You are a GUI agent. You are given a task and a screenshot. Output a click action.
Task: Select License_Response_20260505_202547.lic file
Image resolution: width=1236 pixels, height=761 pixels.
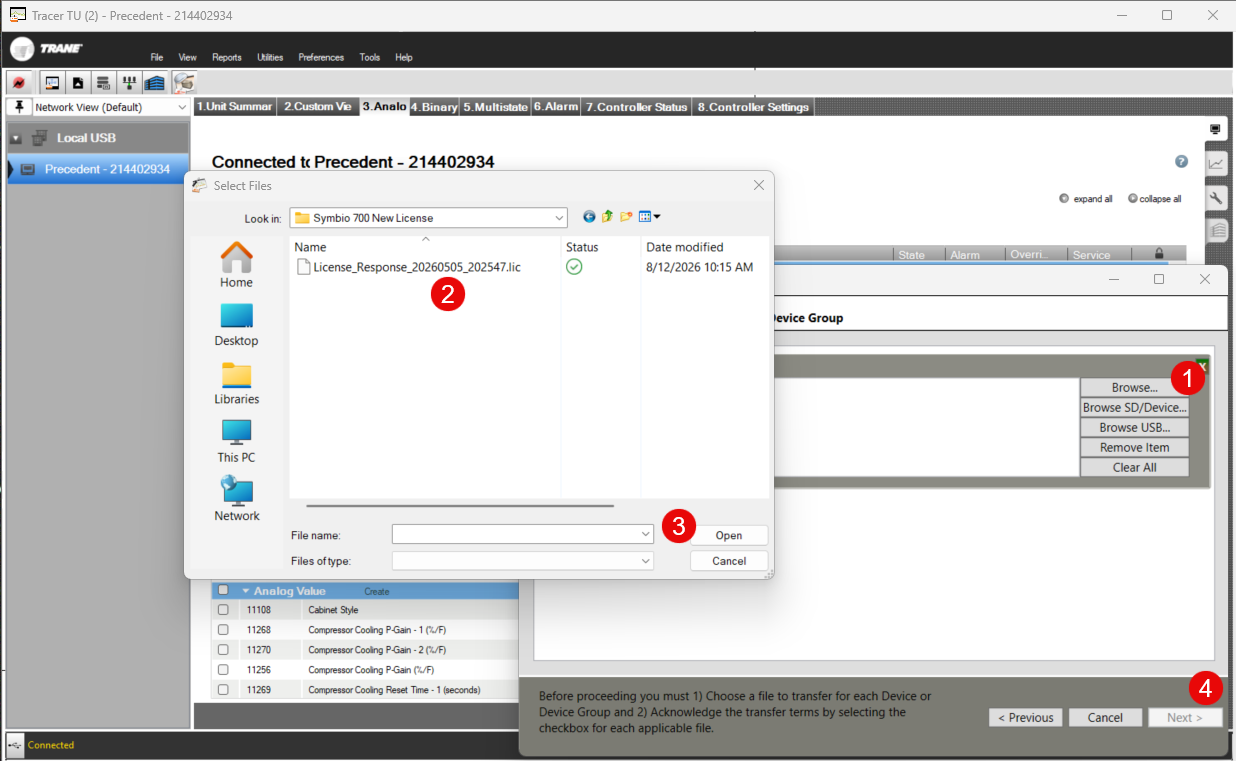[409, 267]
